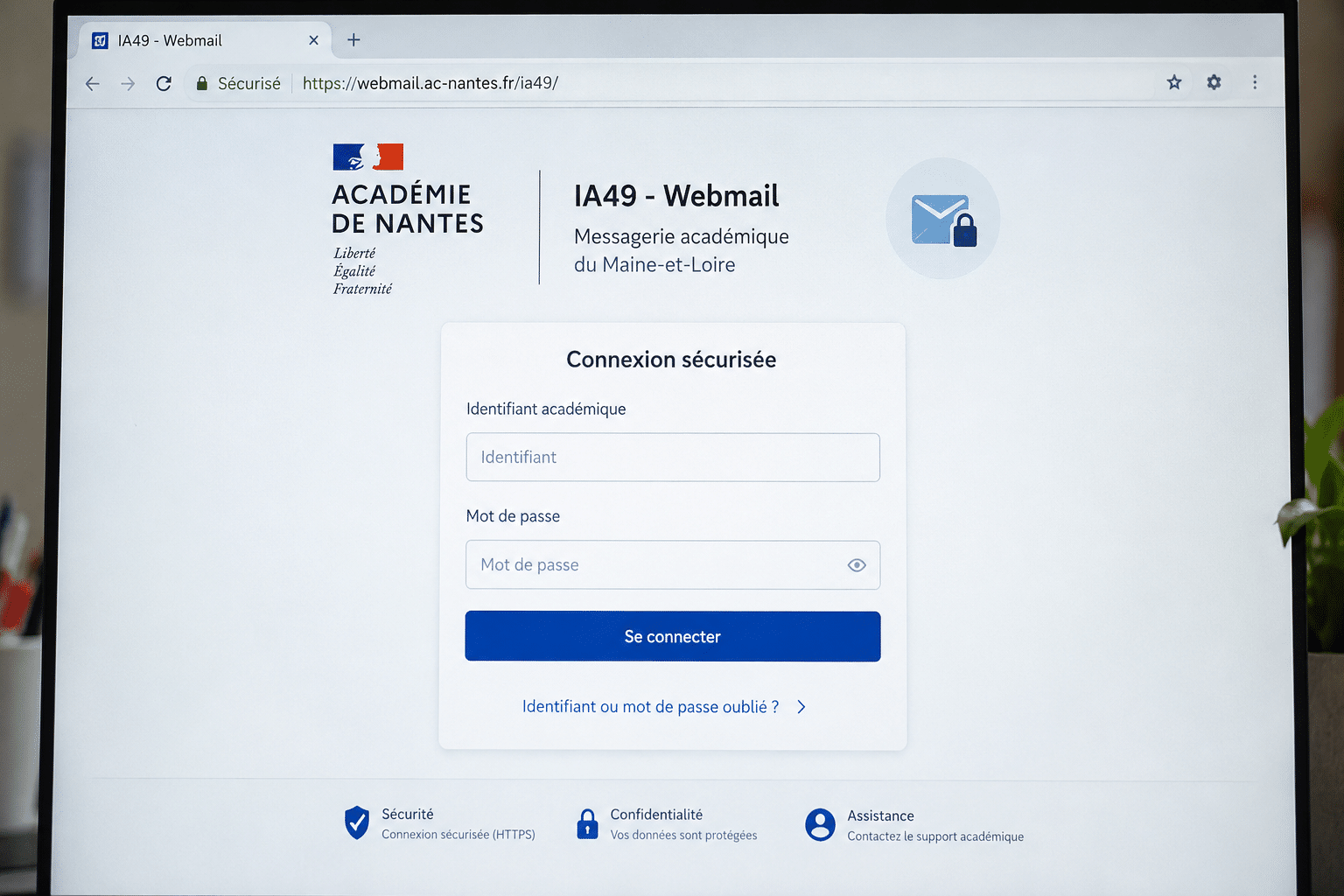Click the Se connecter button
1344x896 pixels.
click(x=673, y=636)
